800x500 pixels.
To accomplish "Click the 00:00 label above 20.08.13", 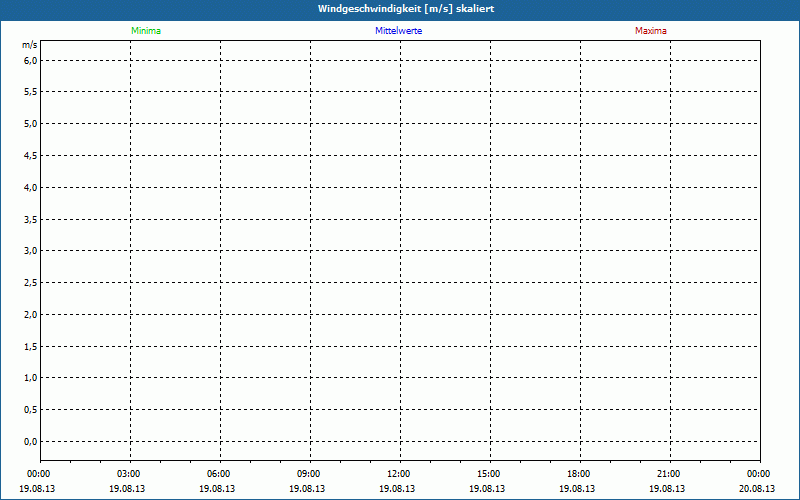I will (758, 474).
